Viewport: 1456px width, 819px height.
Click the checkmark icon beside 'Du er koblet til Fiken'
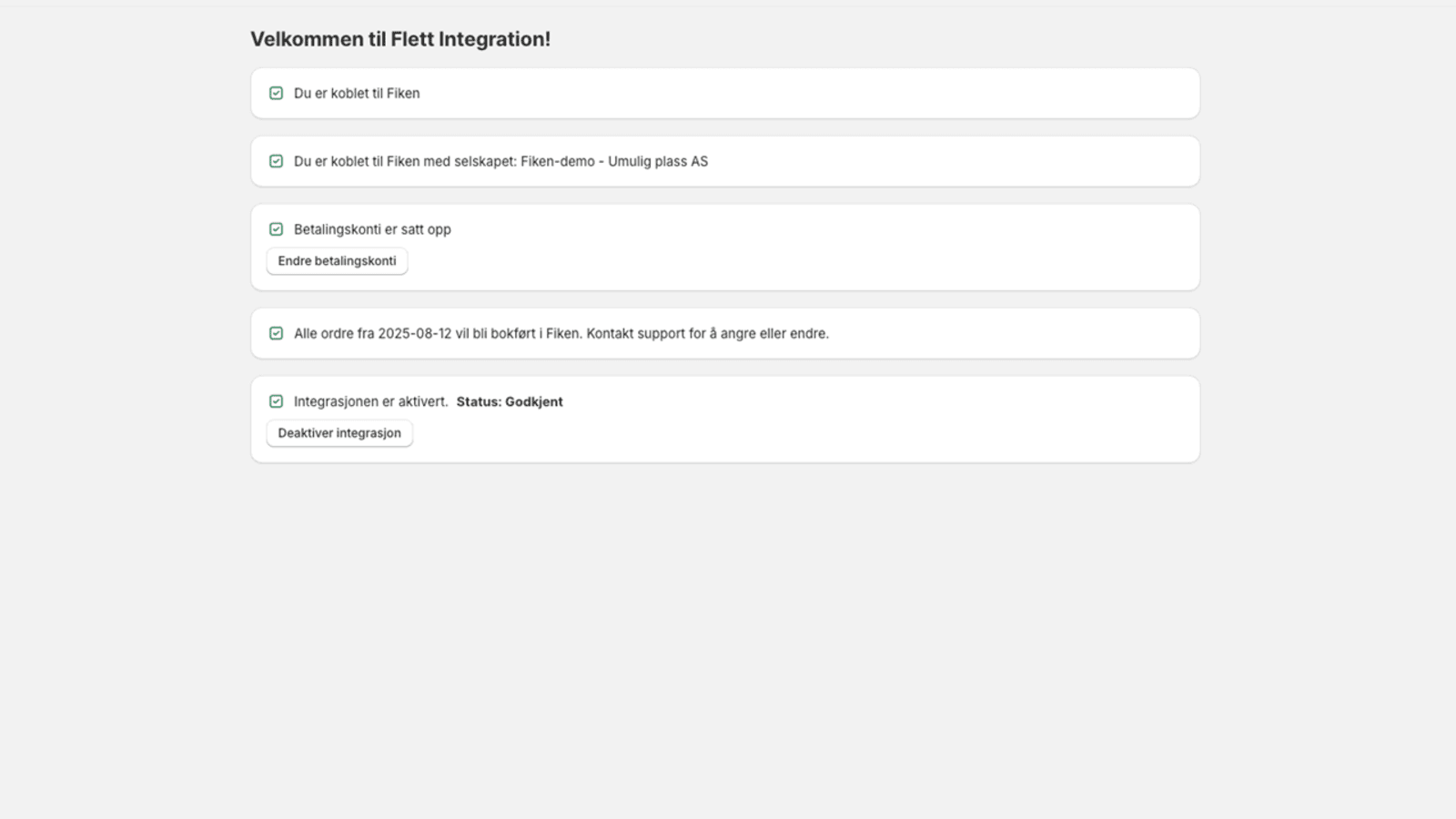[x=277, y=93]
